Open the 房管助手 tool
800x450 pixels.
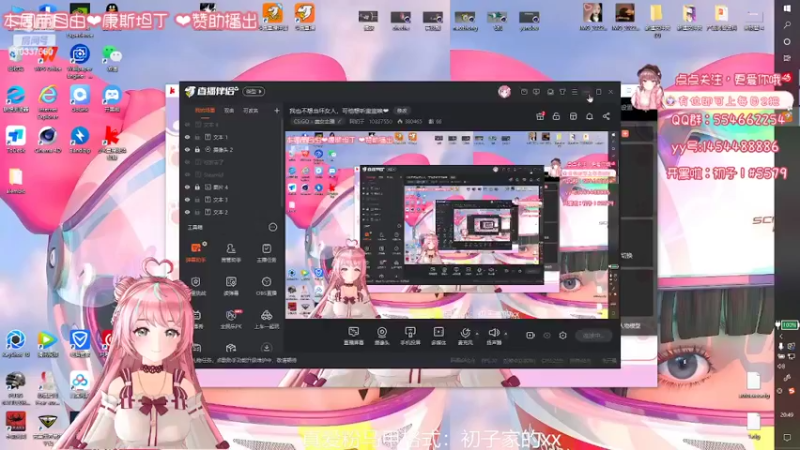click(x=231, y=252)
